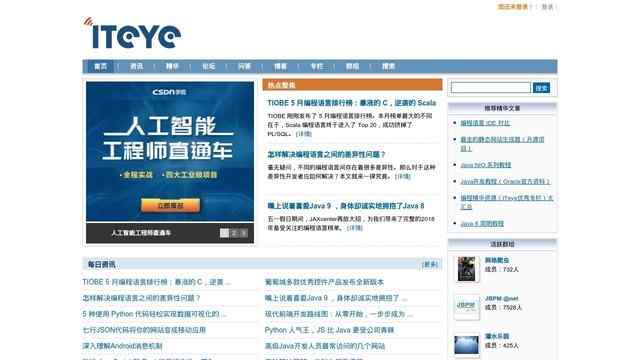
Task: Open recommended article Java NIO 系列教程
Action: point(486,165)
